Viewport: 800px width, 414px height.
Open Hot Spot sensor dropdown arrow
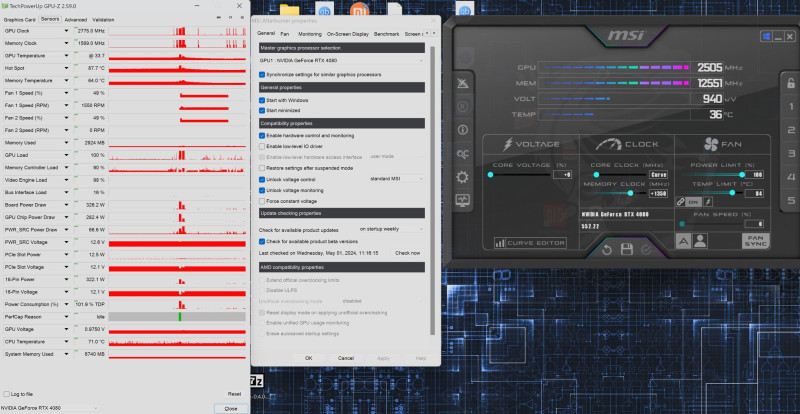[x=66, y=68]
